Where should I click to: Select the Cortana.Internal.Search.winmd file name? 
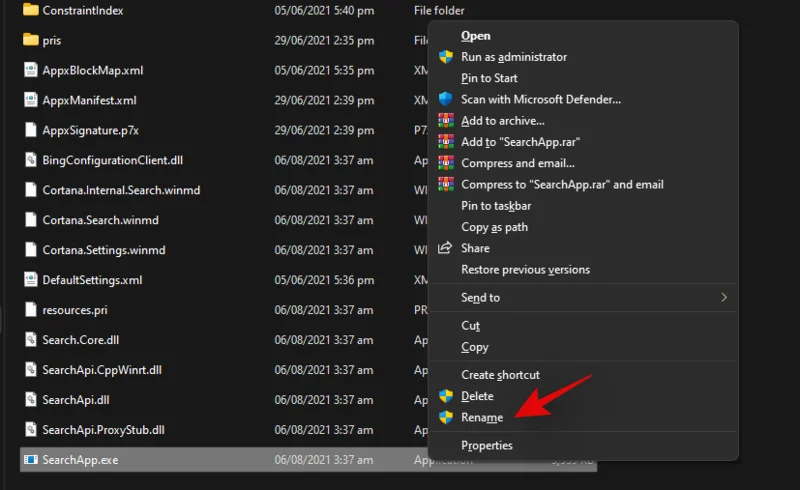click(x=121, y=190)
